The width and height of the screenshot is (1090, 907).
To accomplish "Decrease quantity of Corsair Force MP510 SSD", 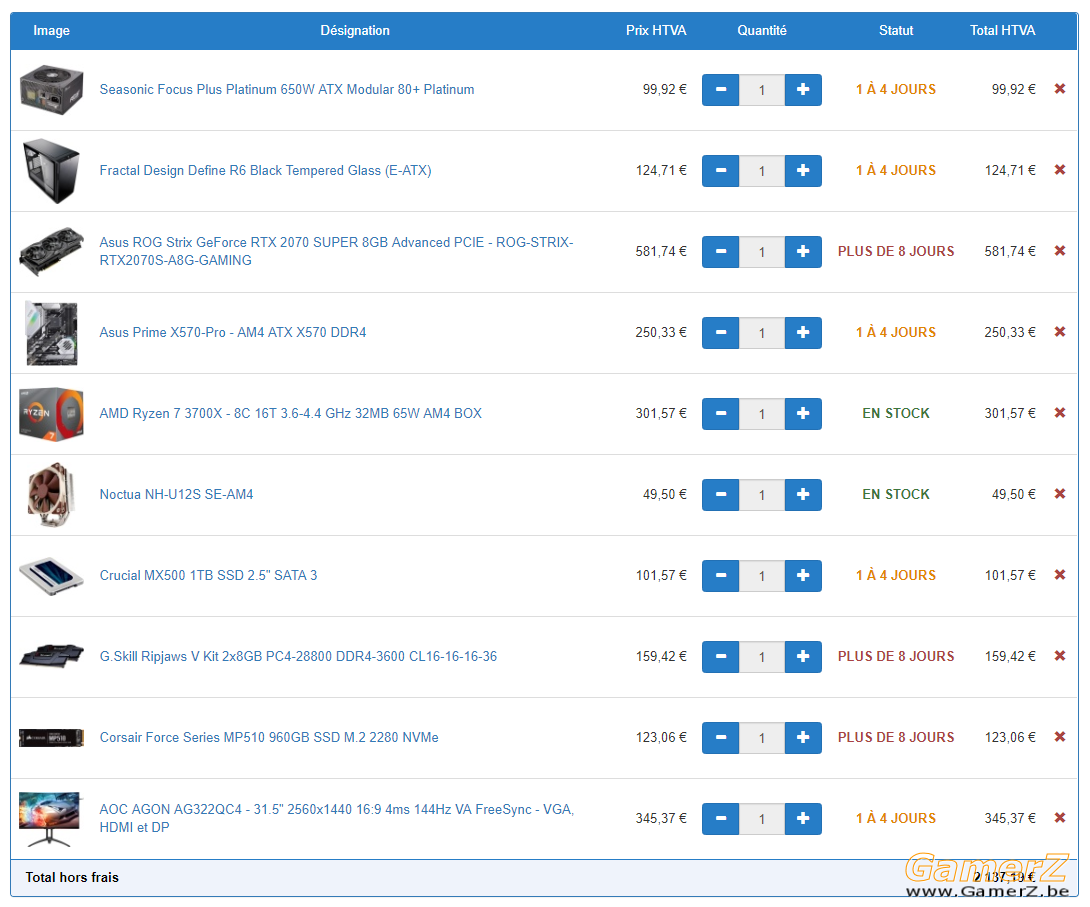I will coord(721,737).
